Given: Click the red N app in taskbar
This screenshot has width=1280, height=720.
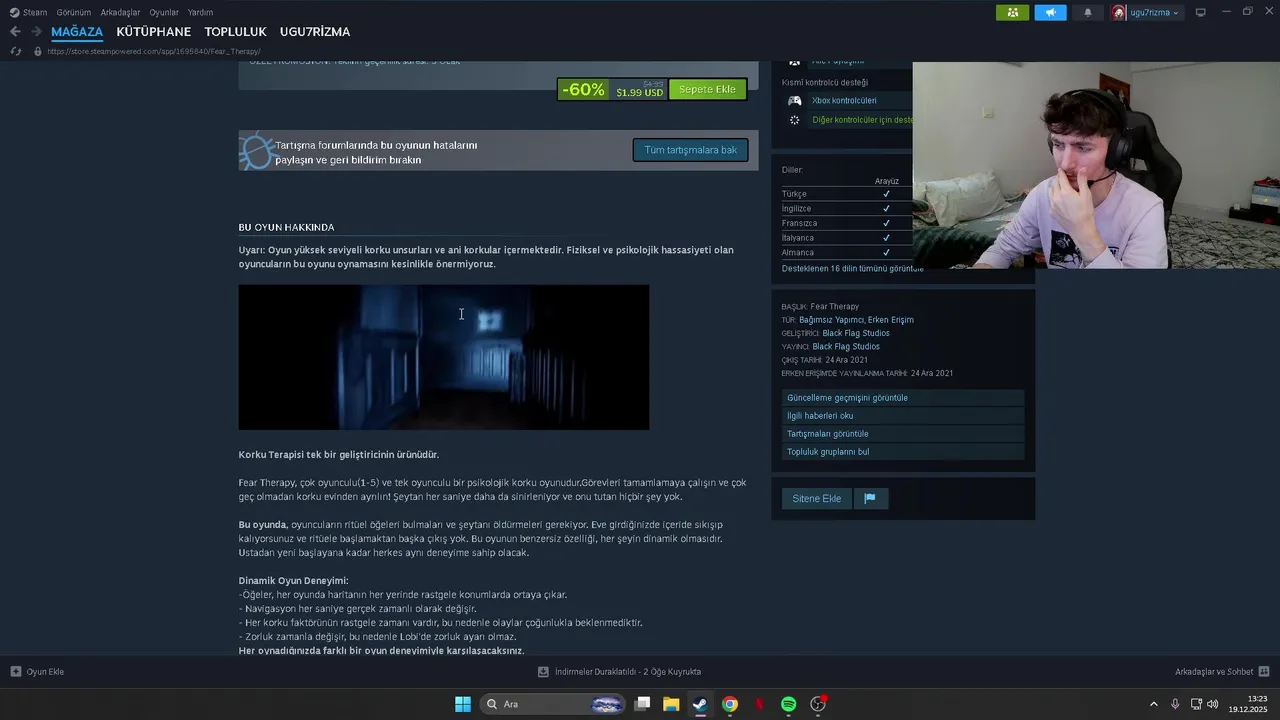Looking at the screenshot, I should pyautogui.click(x=759, y=704).
